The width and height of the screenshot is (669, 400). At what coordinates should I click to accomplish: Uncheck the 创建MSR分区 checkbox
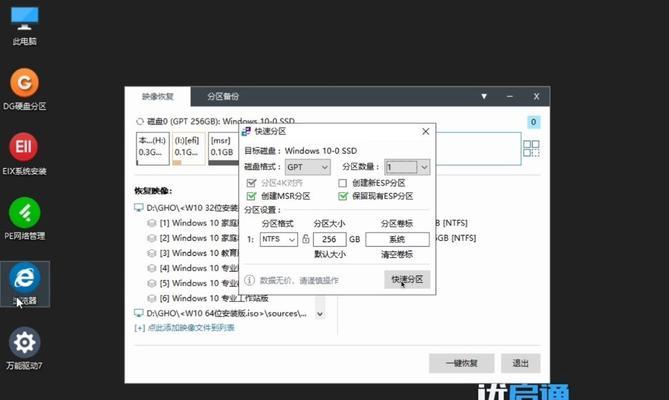[x=251, y=196]
